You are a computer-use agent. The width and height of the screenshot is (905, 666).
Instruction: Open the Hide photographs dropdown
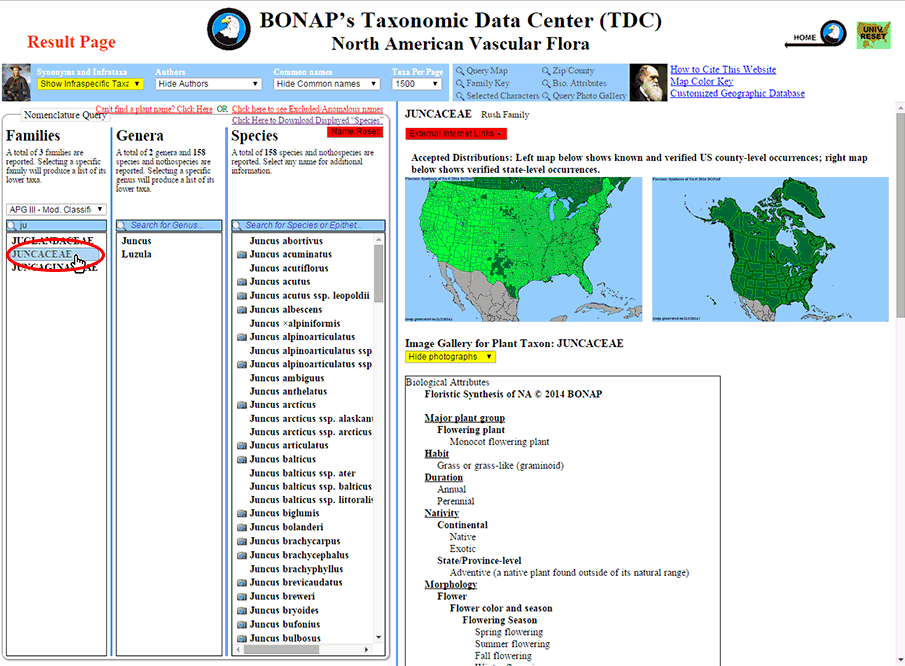(x=450, y=357)
